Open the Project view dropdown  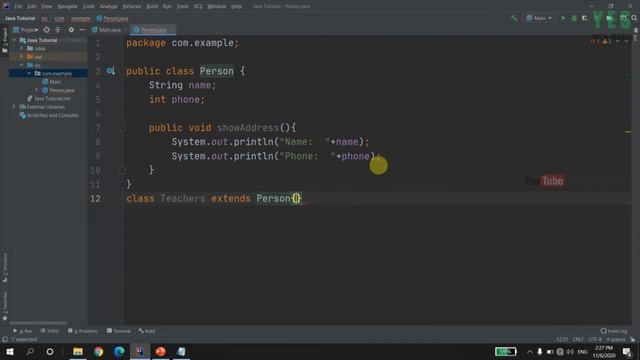tap(26, 30)
